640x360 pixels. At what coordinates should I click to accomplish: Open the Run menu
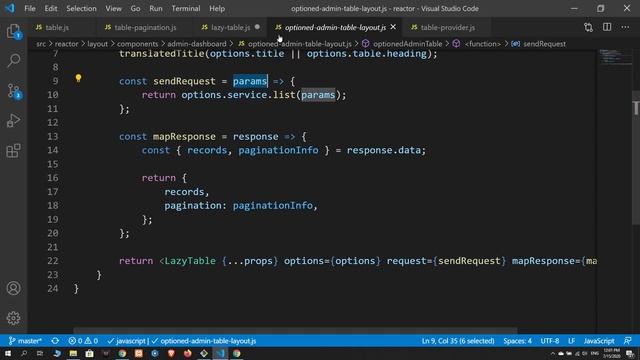(156, 8)
